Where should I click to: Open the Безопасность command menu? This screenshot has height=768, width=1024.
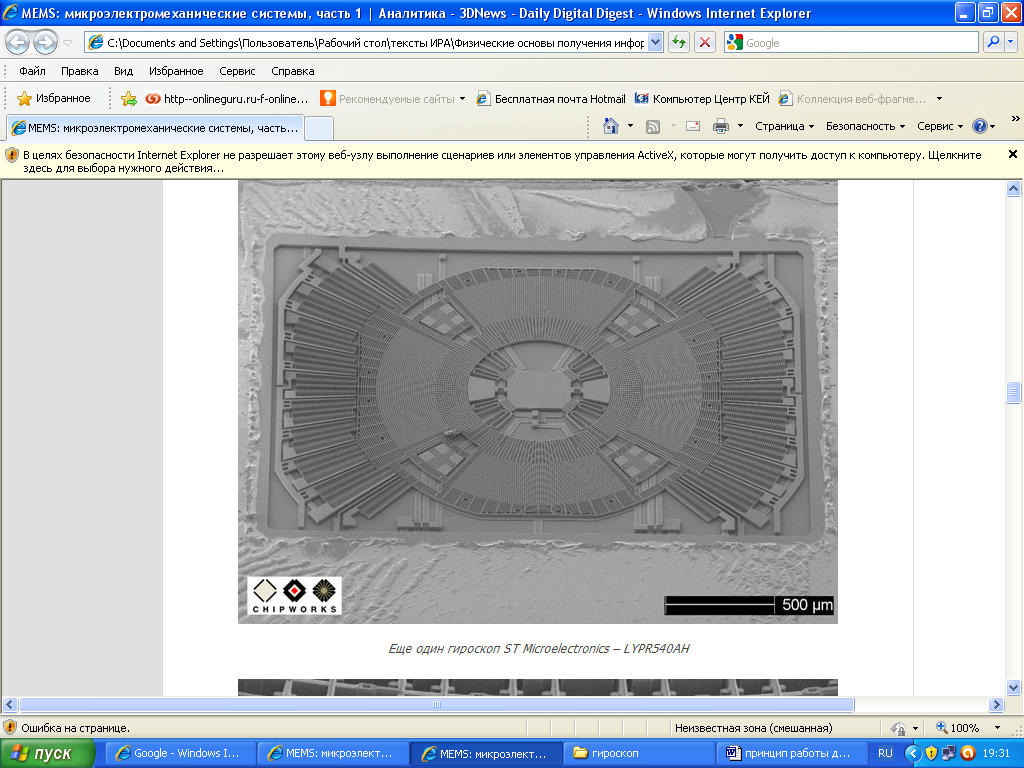[865, 126]
